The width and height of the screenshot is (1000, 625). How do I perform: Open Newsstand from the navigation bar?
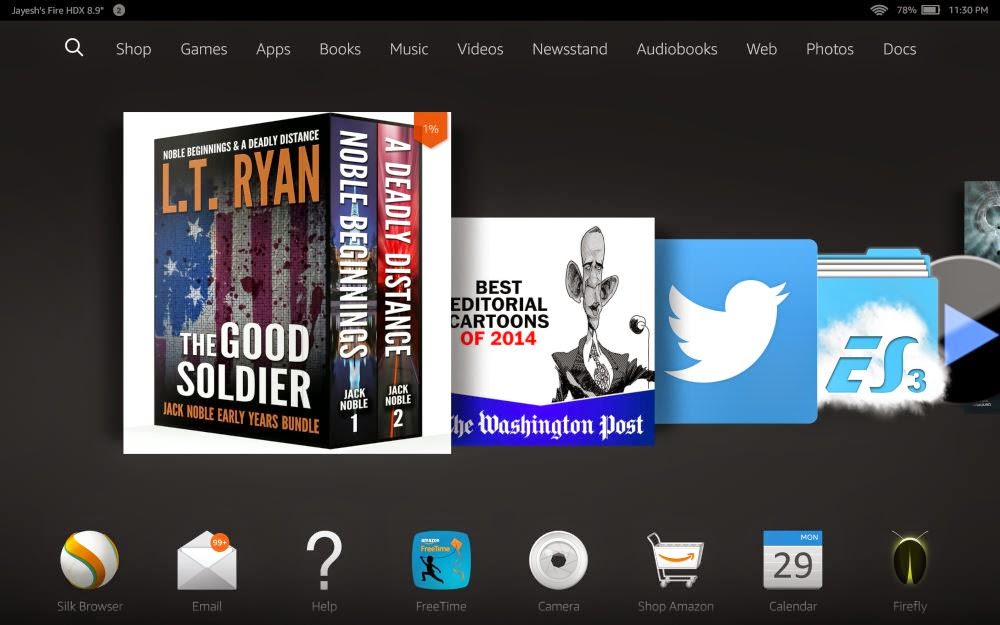click(570, 49)
